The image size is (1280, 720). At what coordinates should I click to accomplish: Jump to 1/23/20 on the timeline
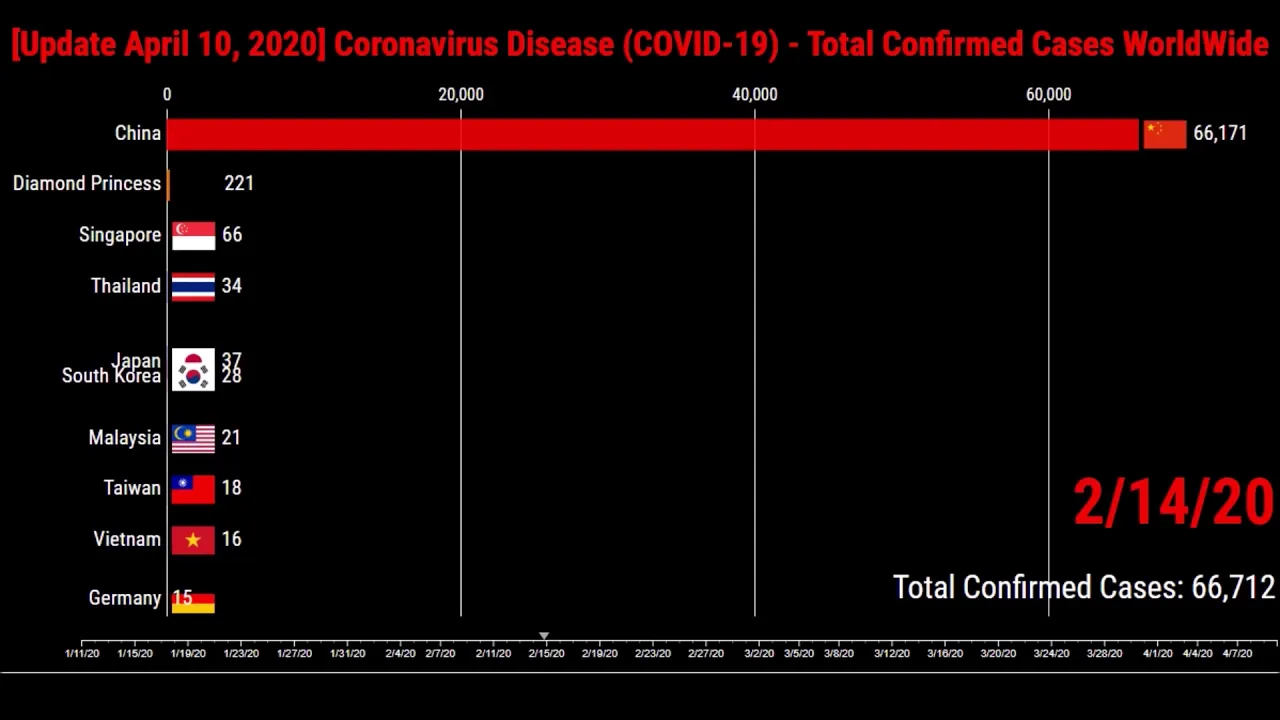[241, 653]
